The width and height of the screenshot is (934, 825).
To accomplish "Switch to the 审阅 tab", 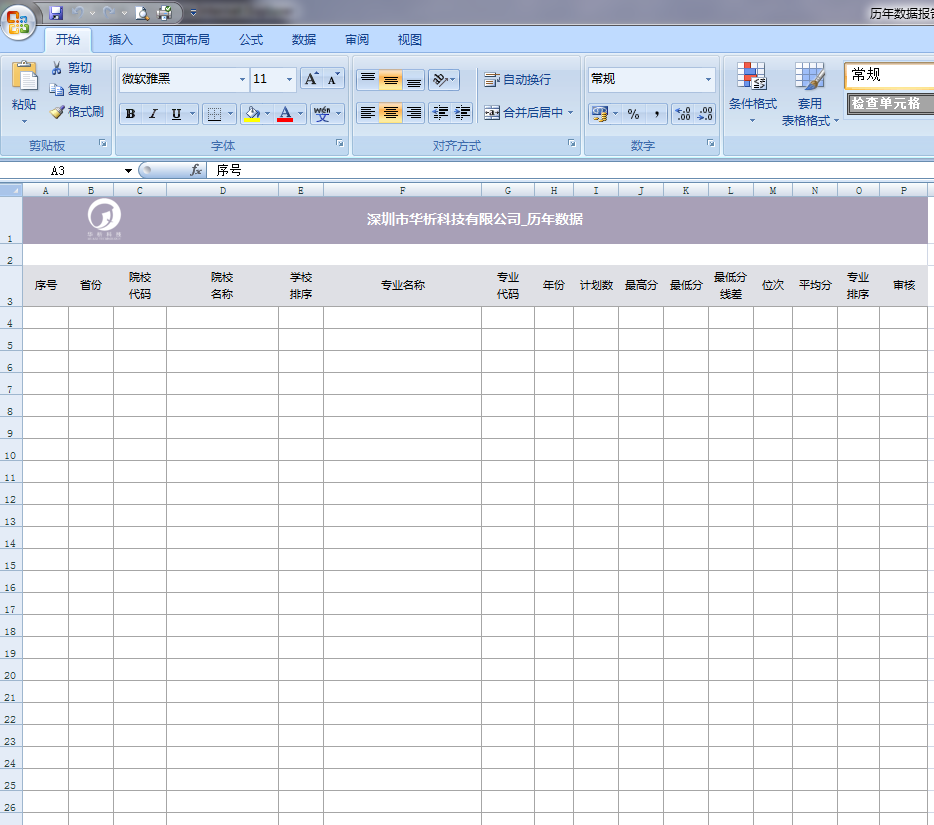I will tap(357, 40).
